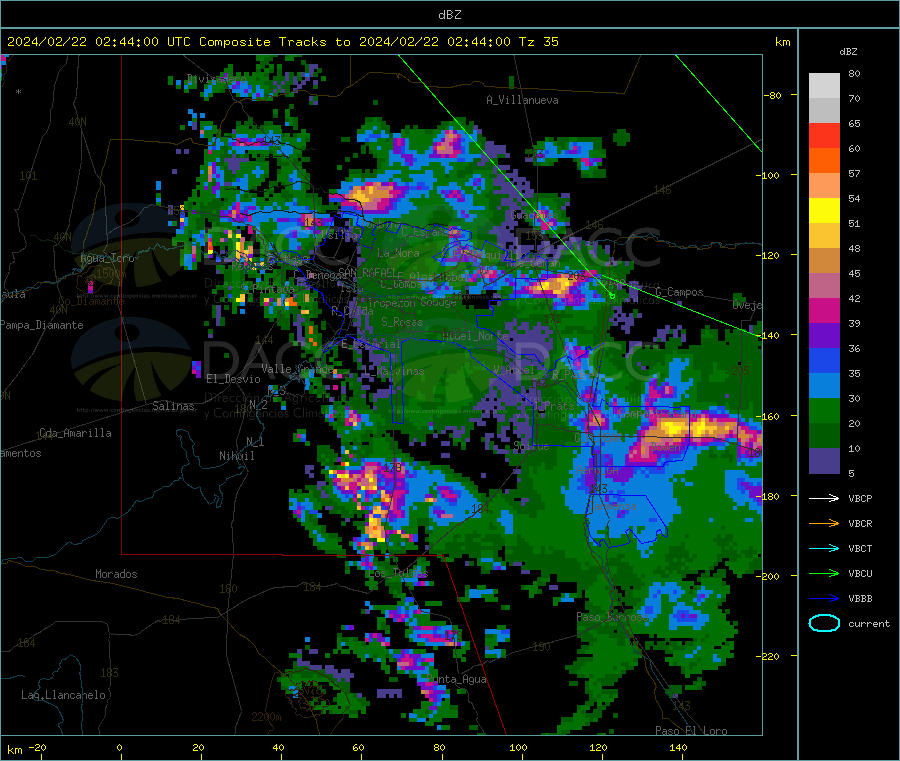
Task: Click the A_Villanueva map label
Action: [522, 100]
